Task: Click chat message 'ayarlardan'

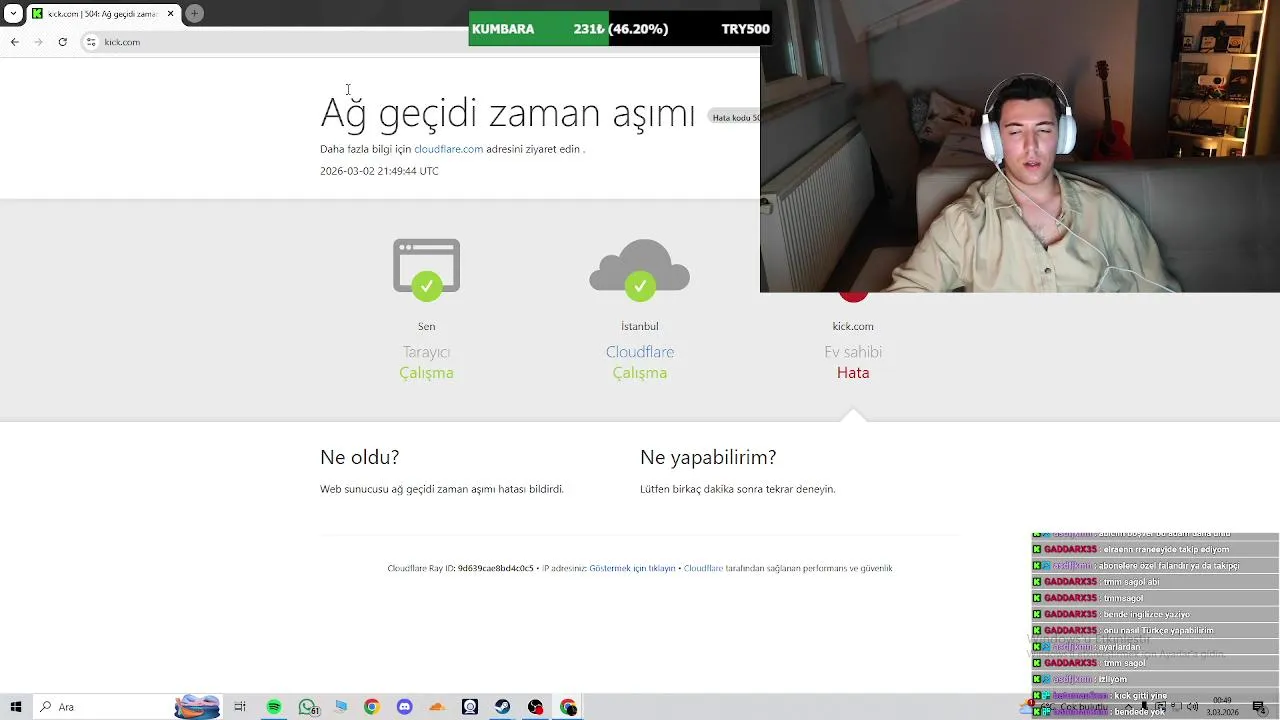Action: pos(1120,647)
